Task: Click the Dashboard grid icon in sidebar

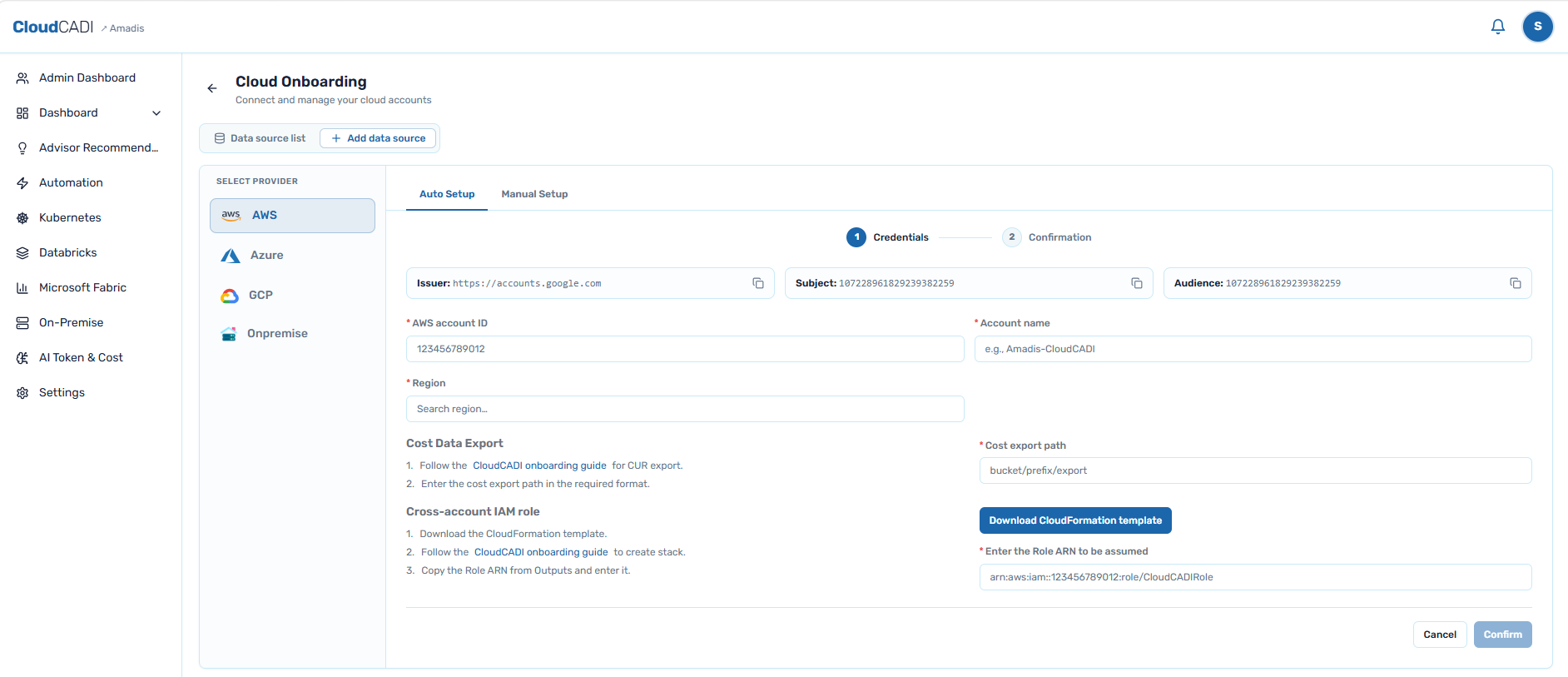Action: [22, 112]
